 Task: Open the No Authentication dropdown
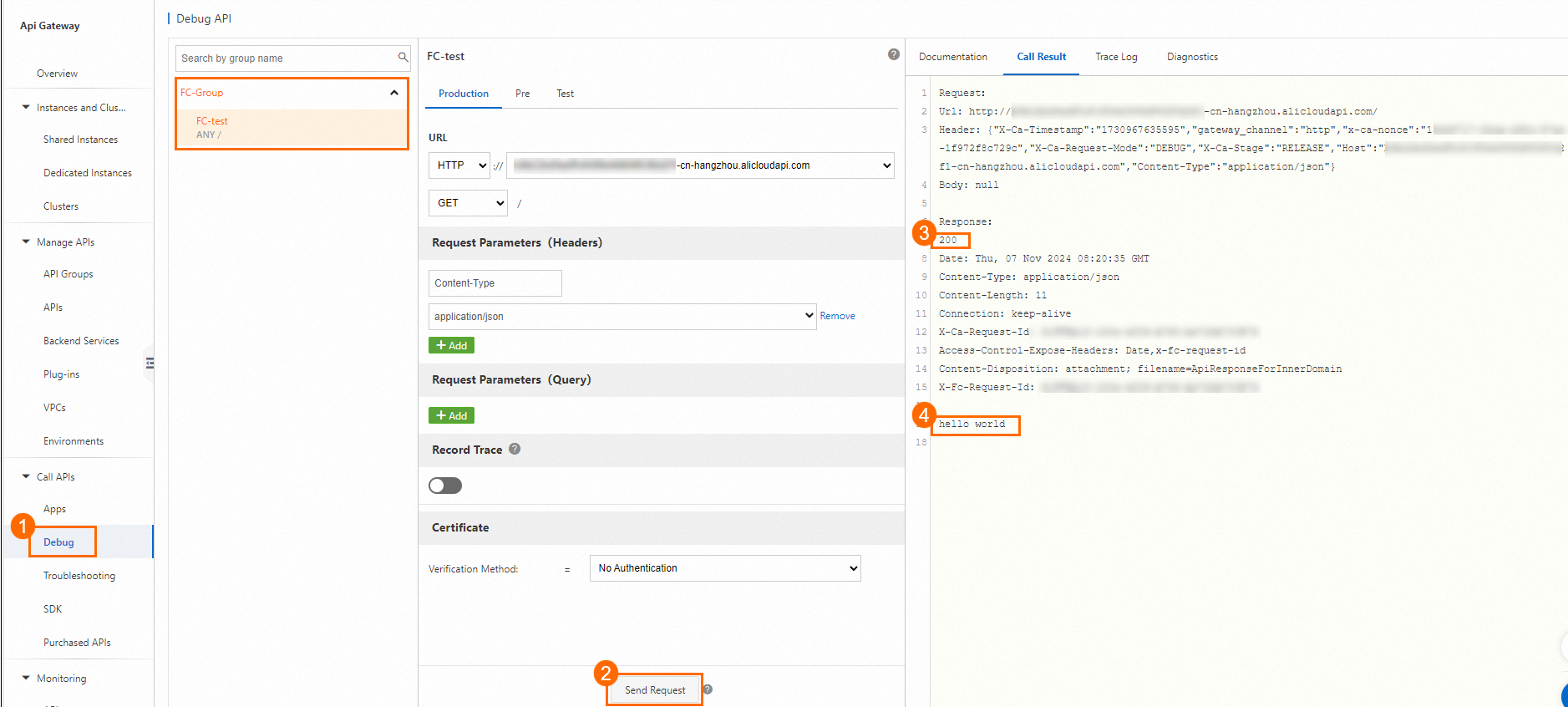(725, 568)
